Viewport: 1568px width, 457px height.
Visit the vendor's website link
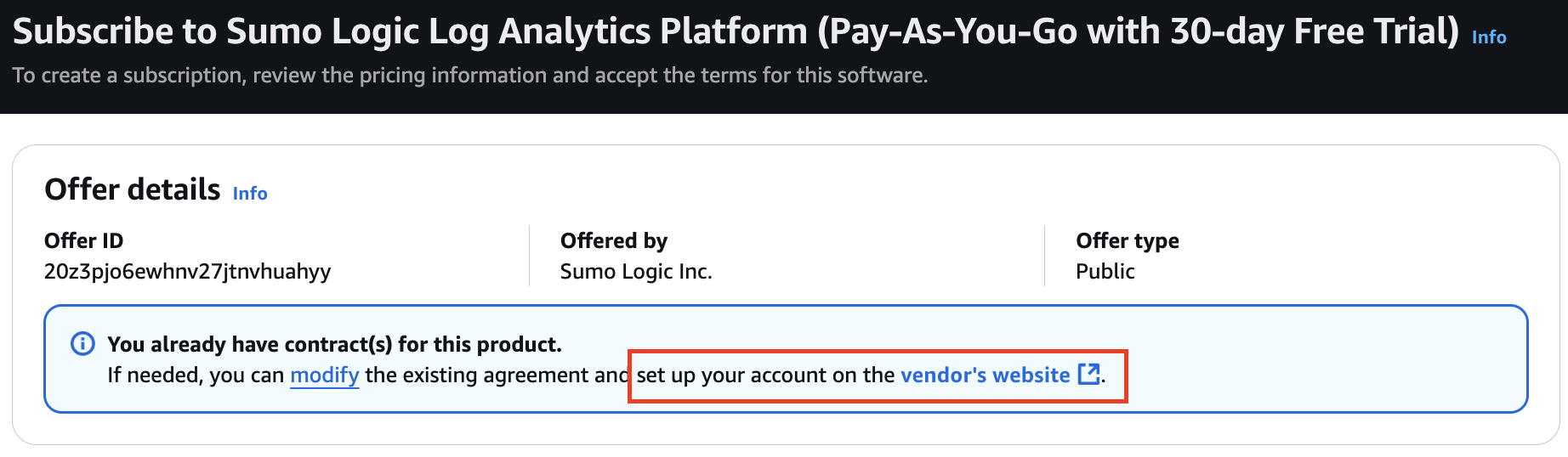click(985, 375)
